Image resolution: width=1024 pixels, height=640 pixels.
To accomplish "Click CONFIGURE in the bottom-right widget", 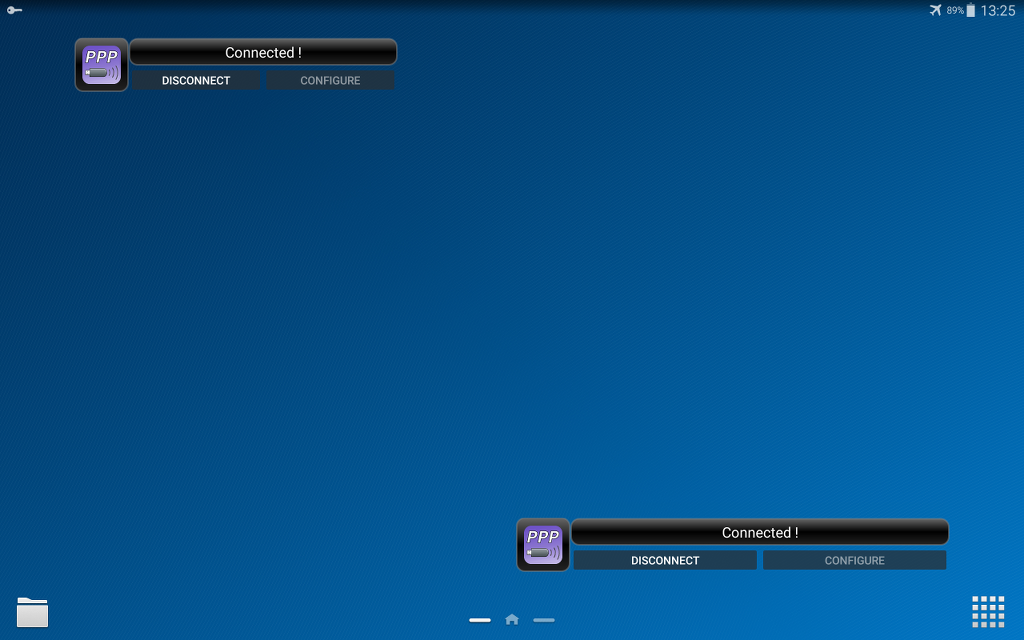I will pos(854,560).
